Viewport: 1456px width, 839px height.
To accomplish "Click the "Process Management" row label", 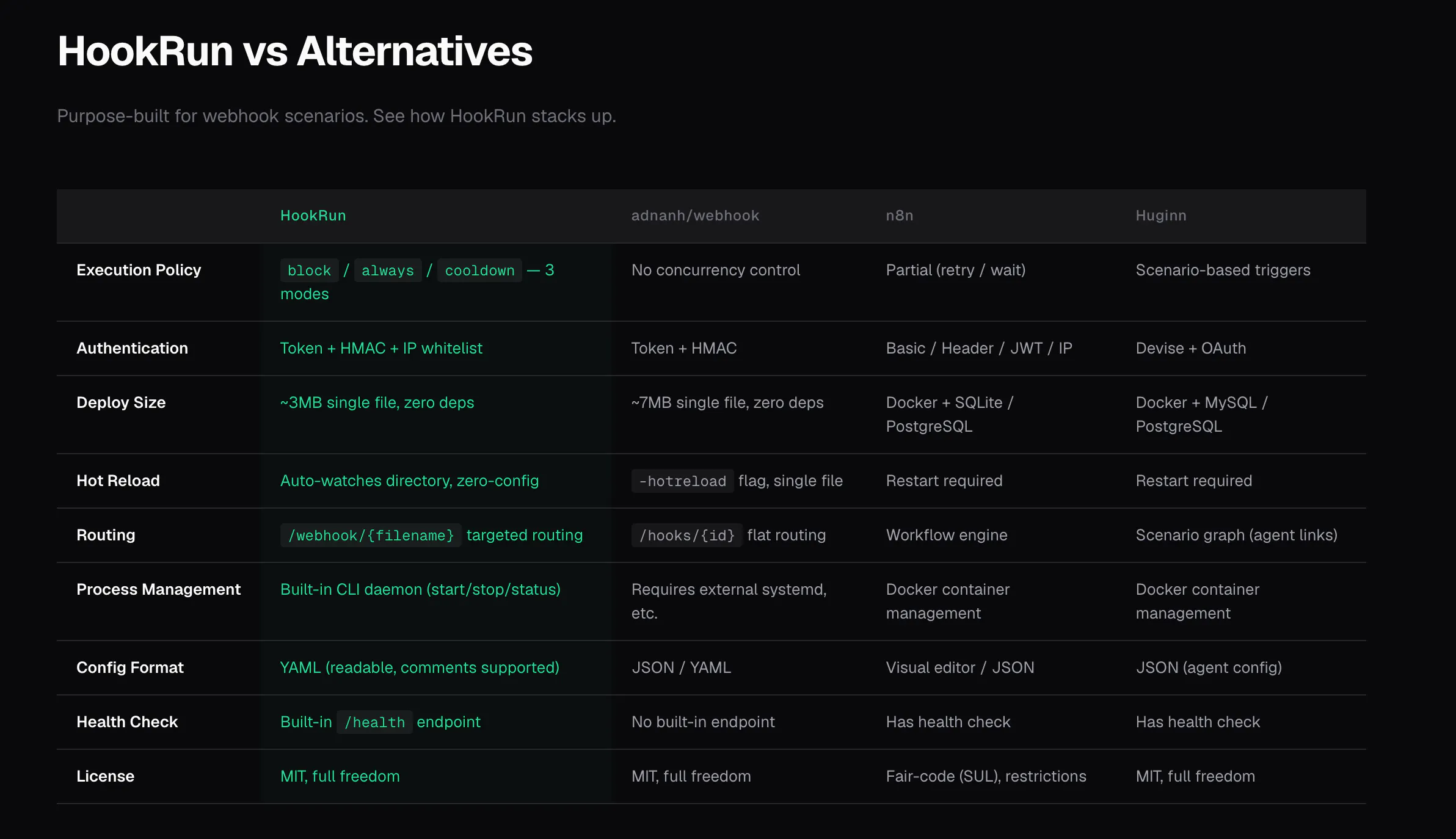I will pos(159,589).
